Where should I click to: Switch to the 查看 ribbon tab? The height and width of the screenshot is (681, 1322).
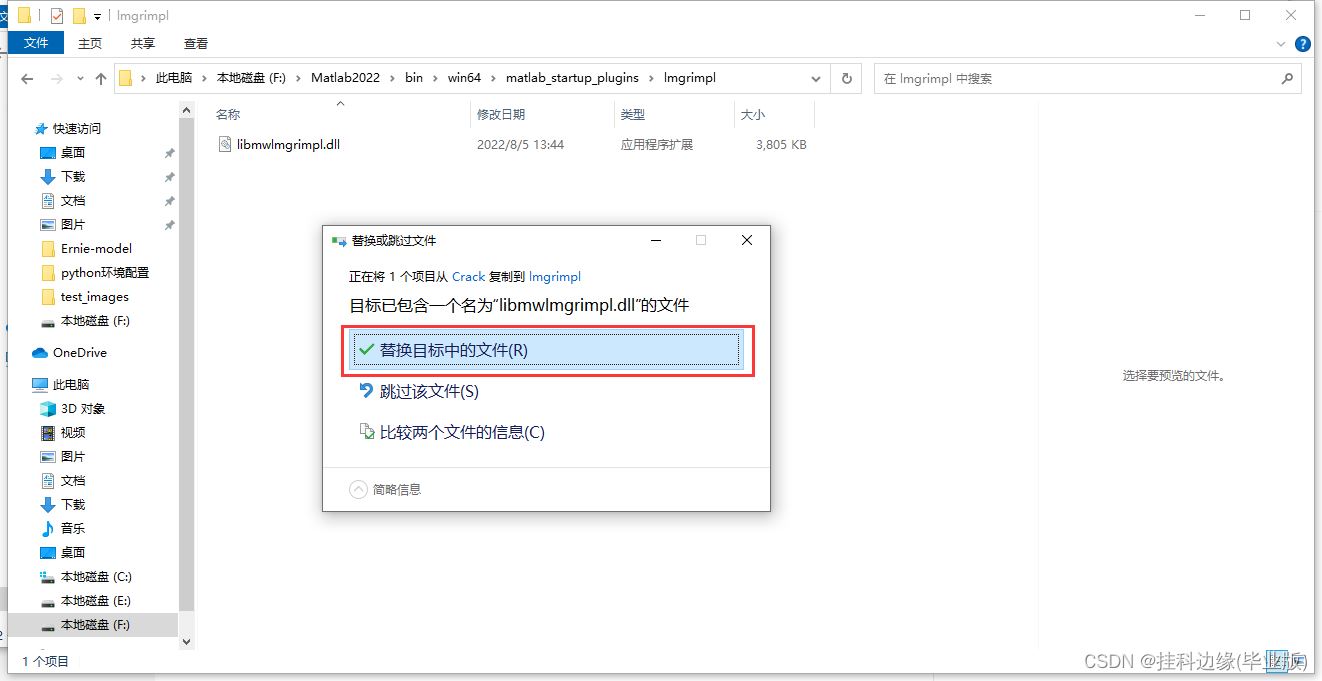click(196, 43)
